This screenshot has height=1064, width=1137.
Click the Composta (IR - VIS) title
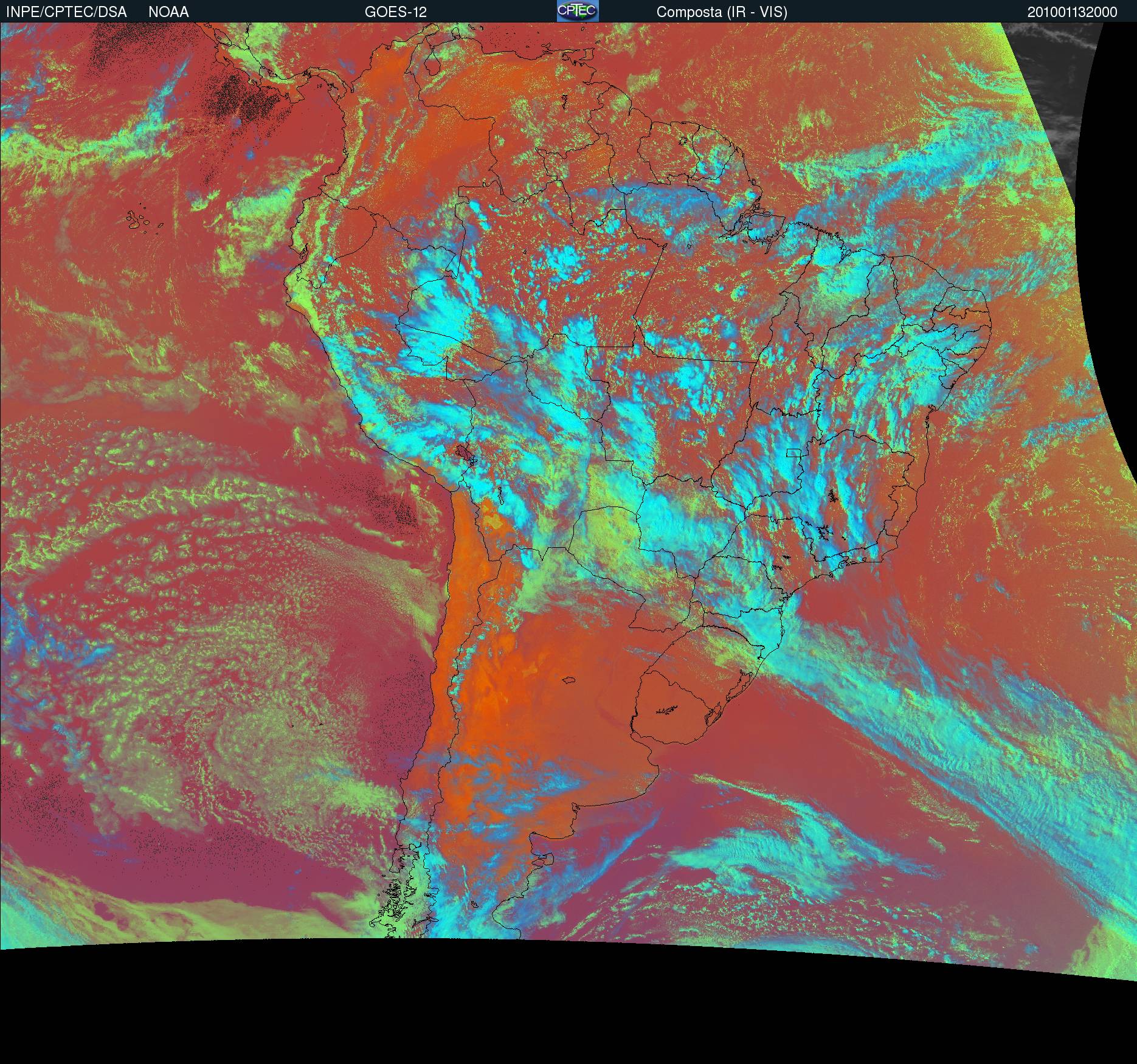pyautogui.click(x=722, y=12)
